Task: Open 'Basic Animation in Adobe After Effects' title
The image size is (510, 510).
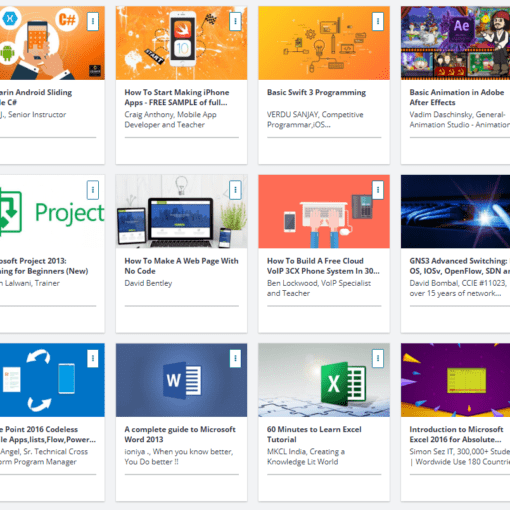Action: click(x=457, y=97)
